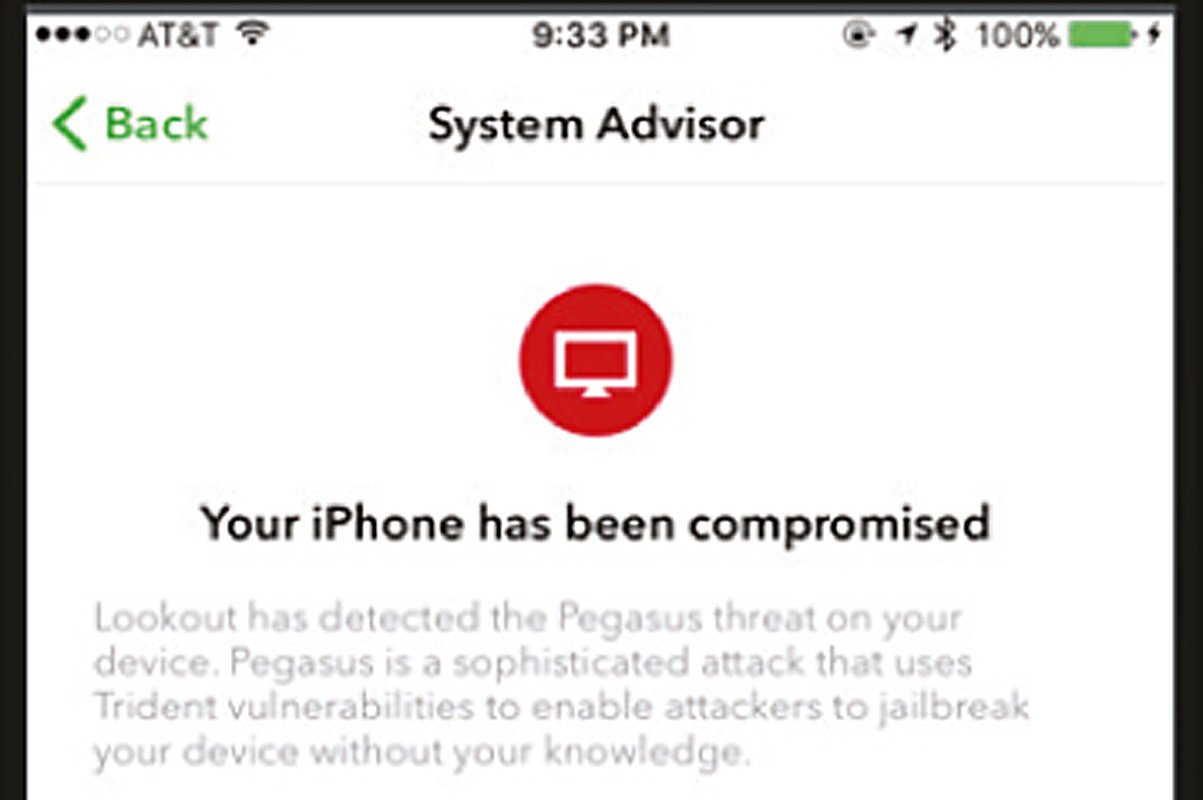Tap "Trident vulnerabilities" in the description text
The image size is (1203, 800).
(x=317, y=706)
